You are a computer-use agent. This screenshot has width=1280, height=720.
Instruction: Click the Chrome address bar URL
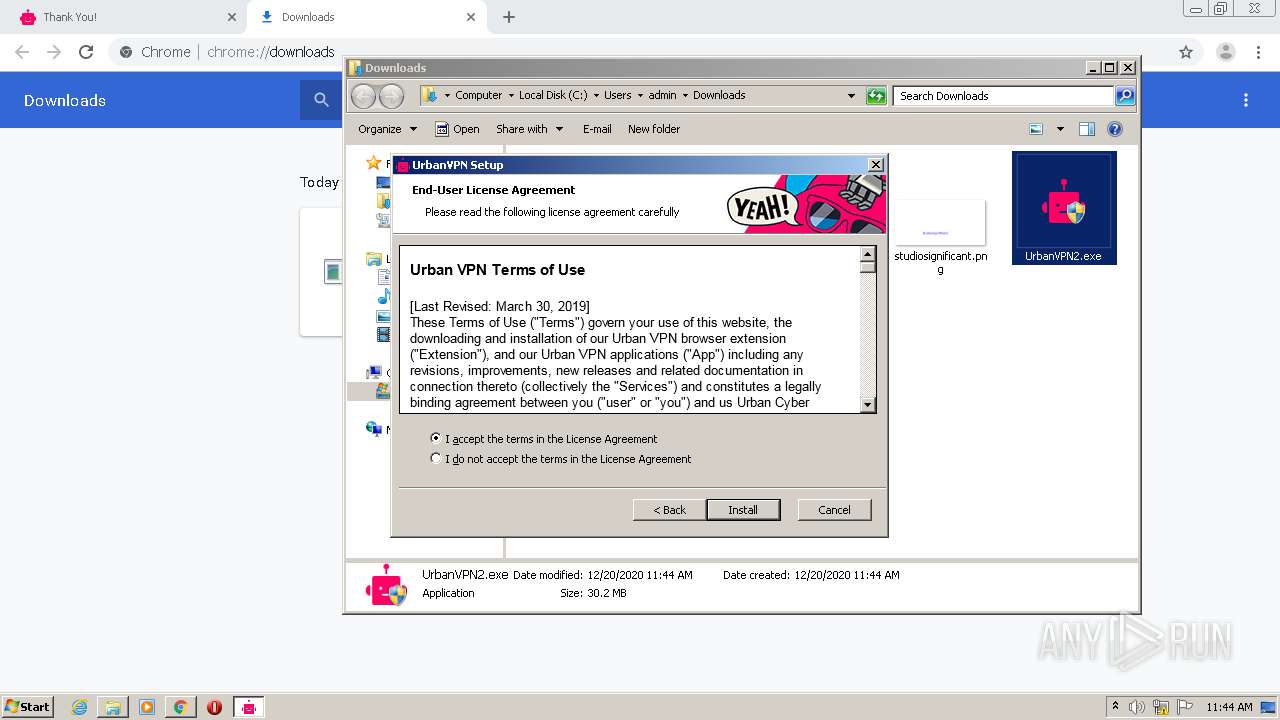click(x=271, y=52)
